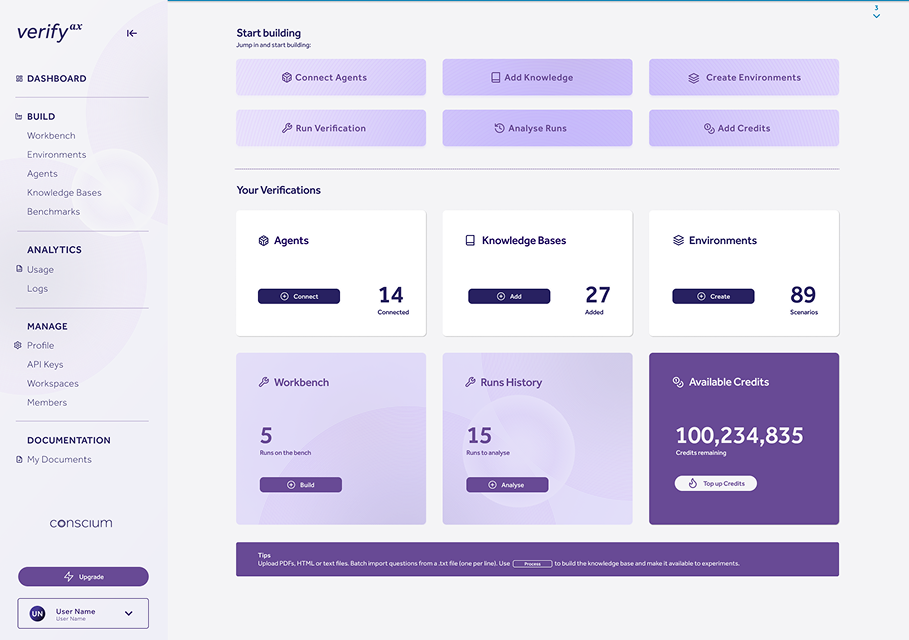Expand the User Name account dropdown
Viewport: 909px width, 640px height.
[x=128, y=613]
